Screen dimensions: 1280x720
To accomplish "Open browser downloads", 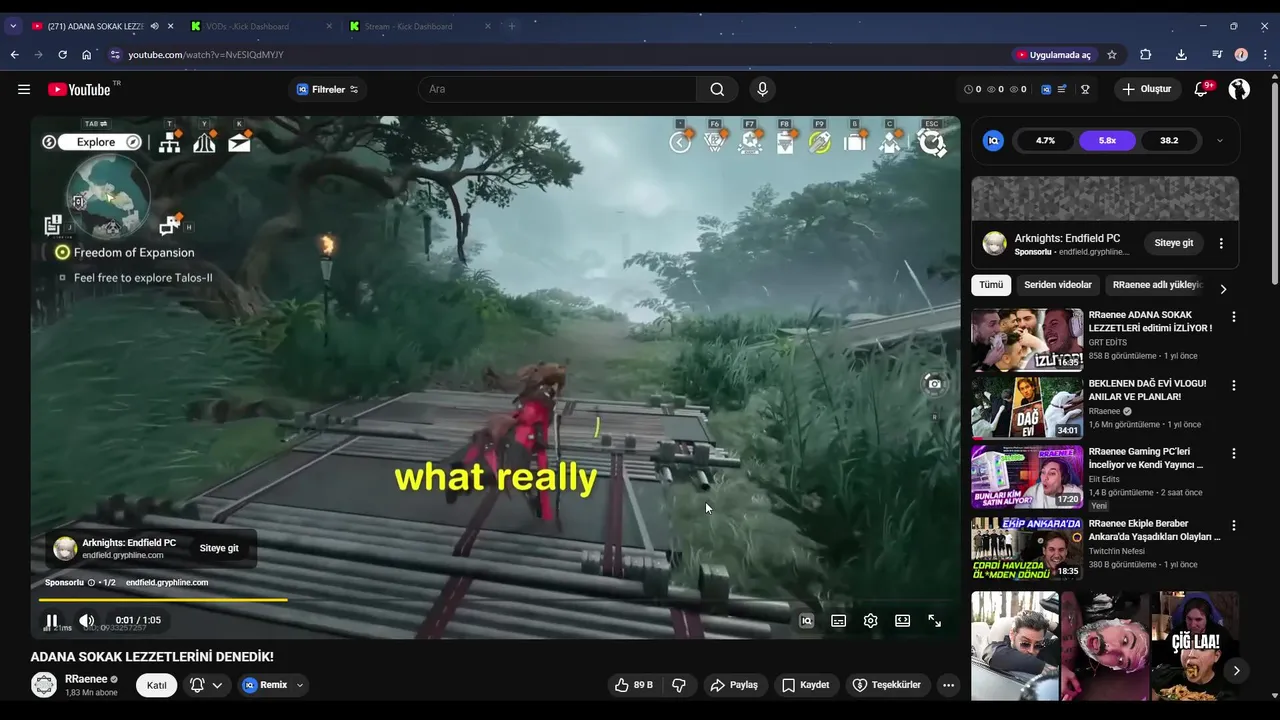I will pyautogui.click(x=1181, y=54).
